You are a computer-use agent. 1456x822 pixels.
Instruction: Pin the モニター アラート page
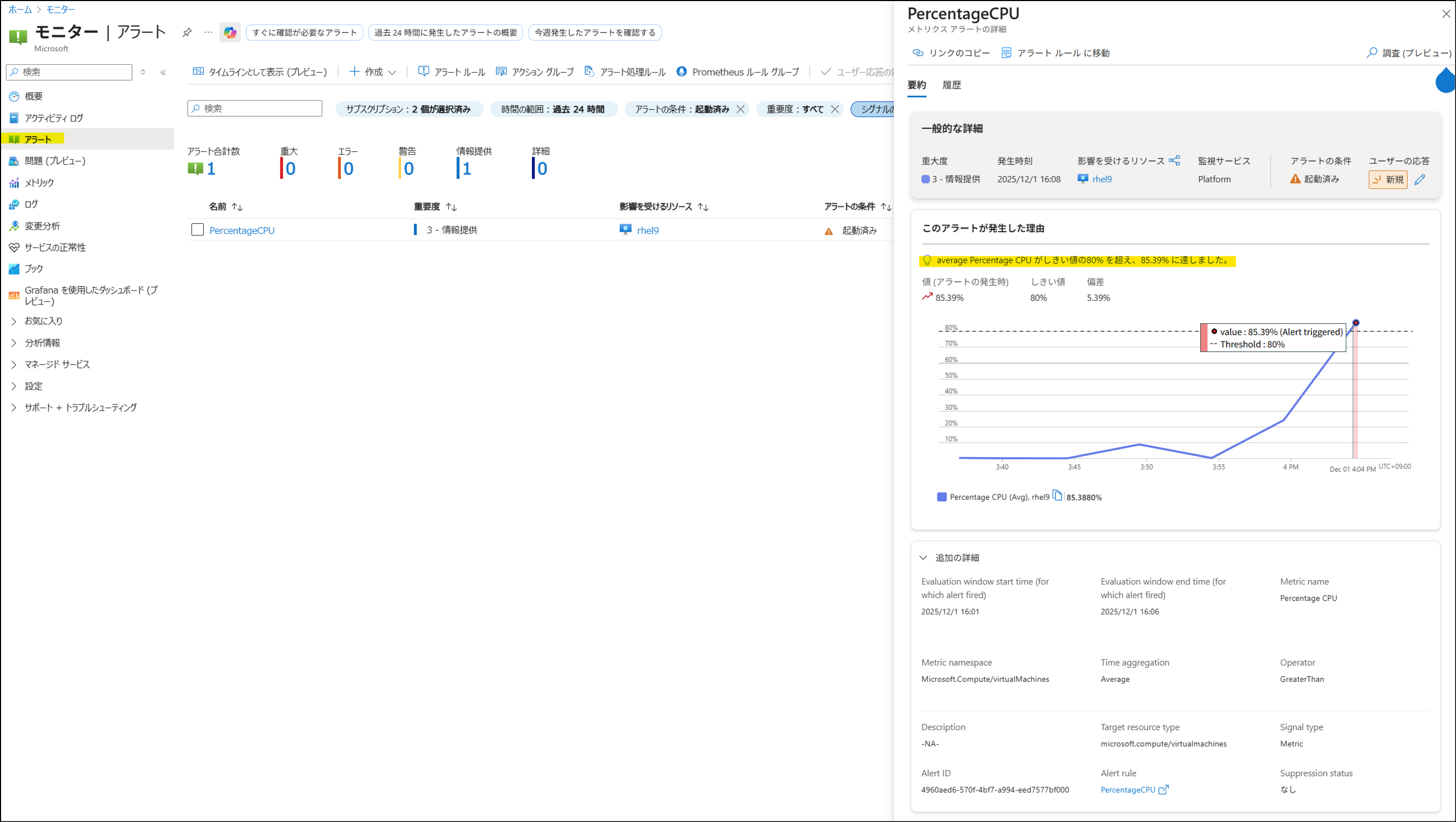point(187,32)
